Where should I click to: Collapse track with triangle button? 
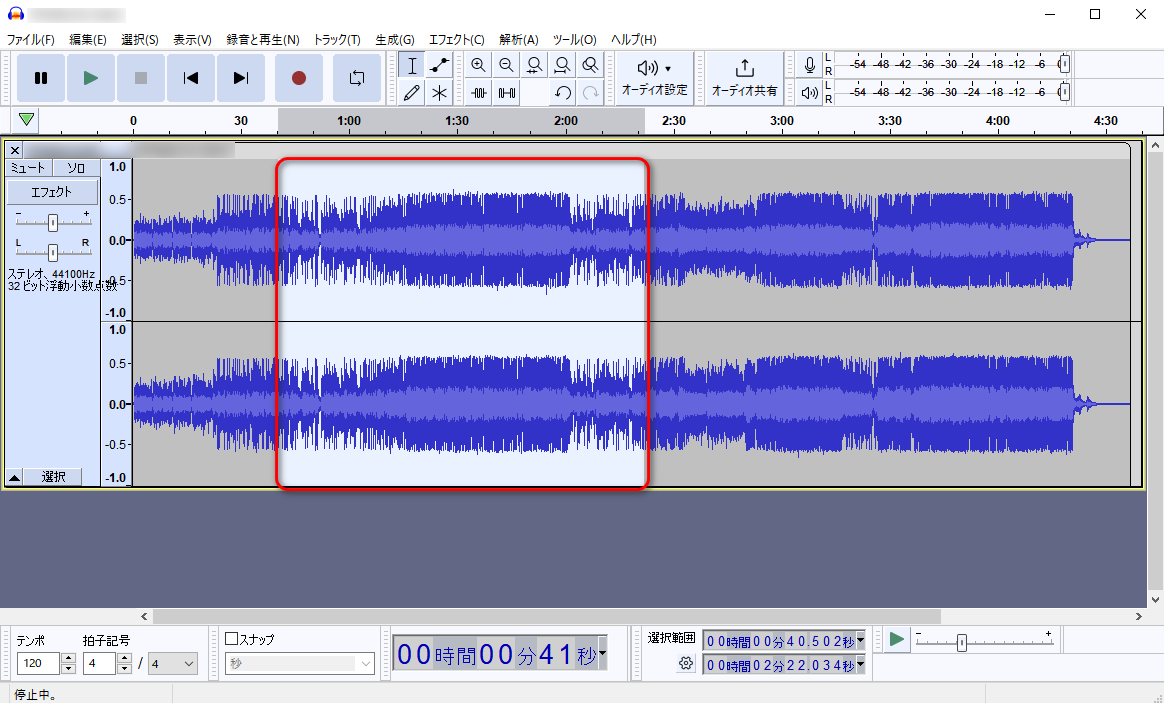[x=14, y=477]
